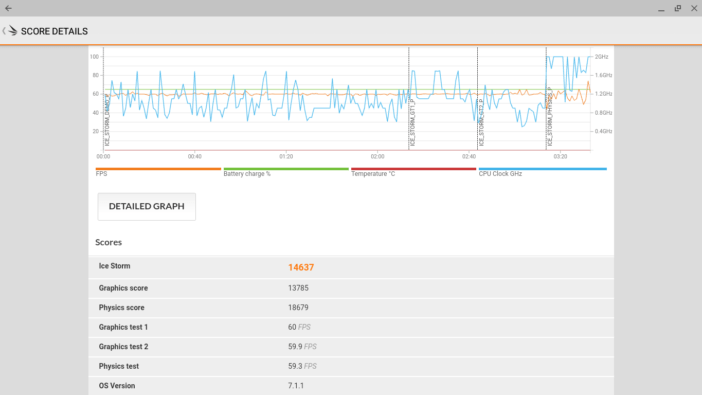The image size is (702, 395).
Task: Click the 60 FPS value
Action: 299,327
